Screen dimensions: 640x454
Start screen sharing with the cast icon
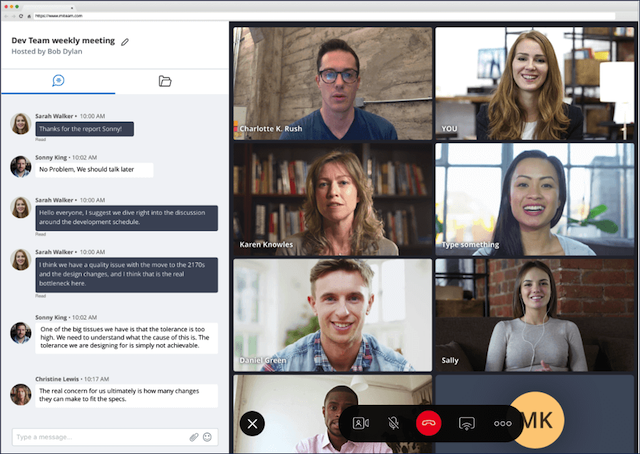click(467, 423)
